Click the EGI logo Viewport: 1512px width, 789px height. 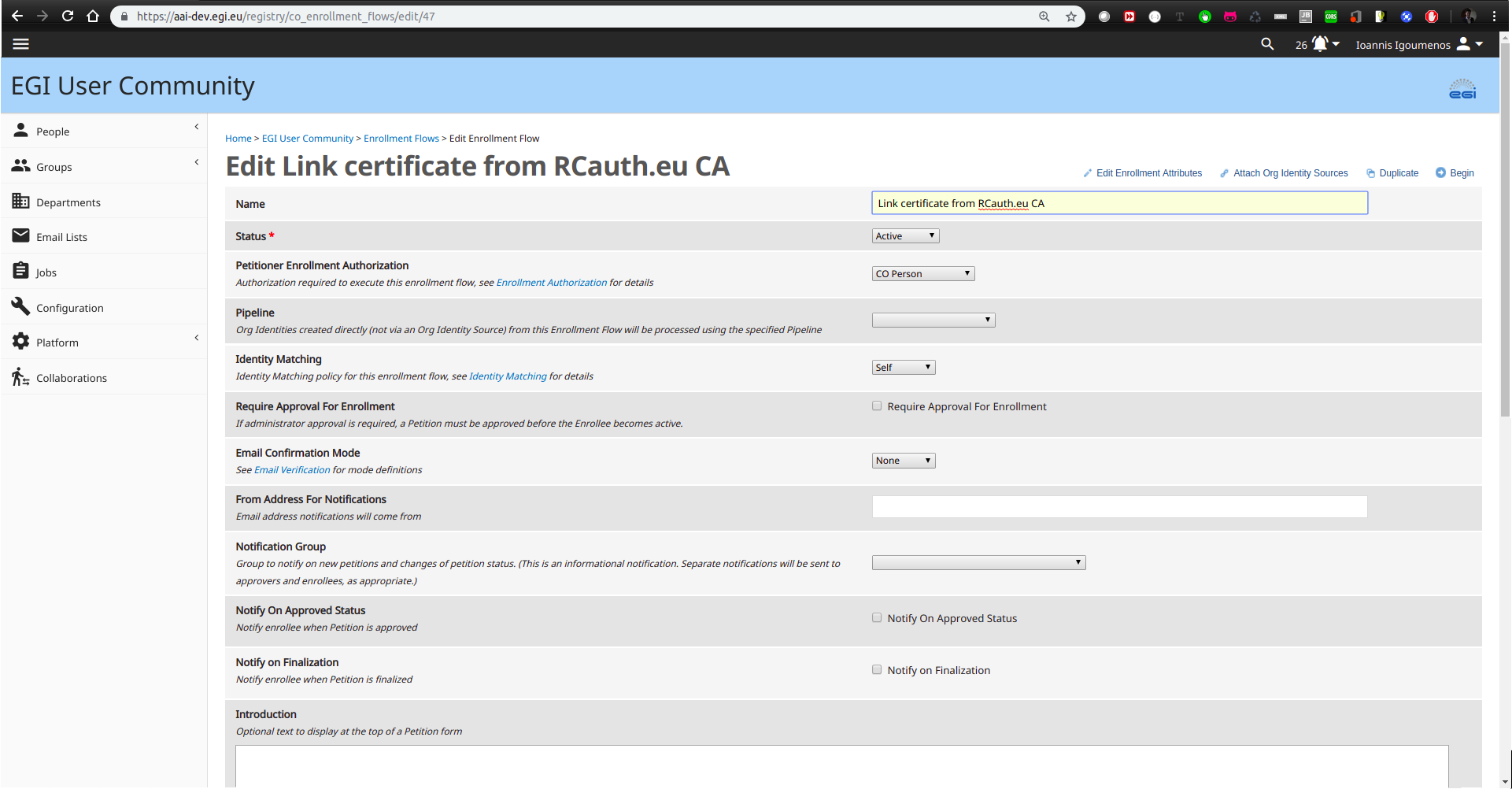[x=1463, y=89]
